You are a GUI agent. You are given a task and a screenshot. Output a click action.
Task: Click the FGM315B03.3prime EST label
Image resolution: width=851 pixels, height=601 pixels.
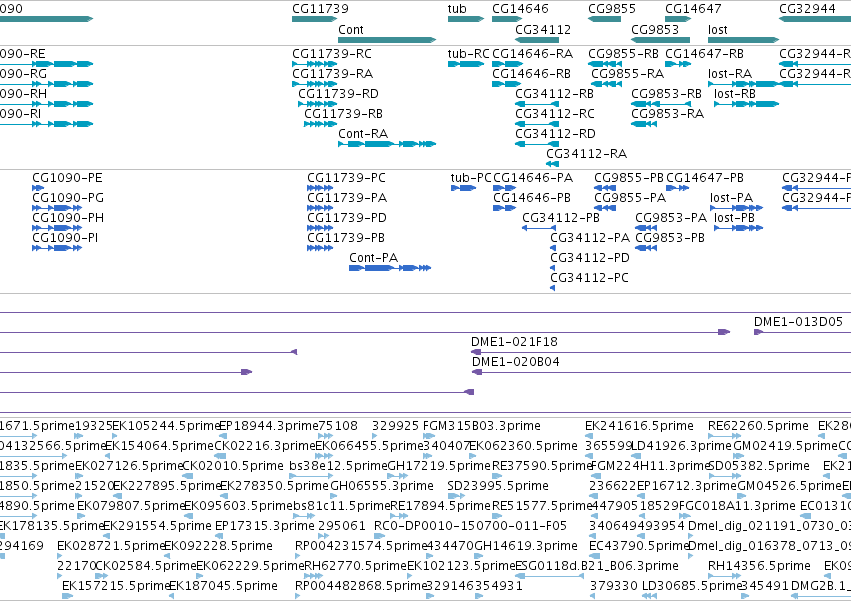[482, 426]
